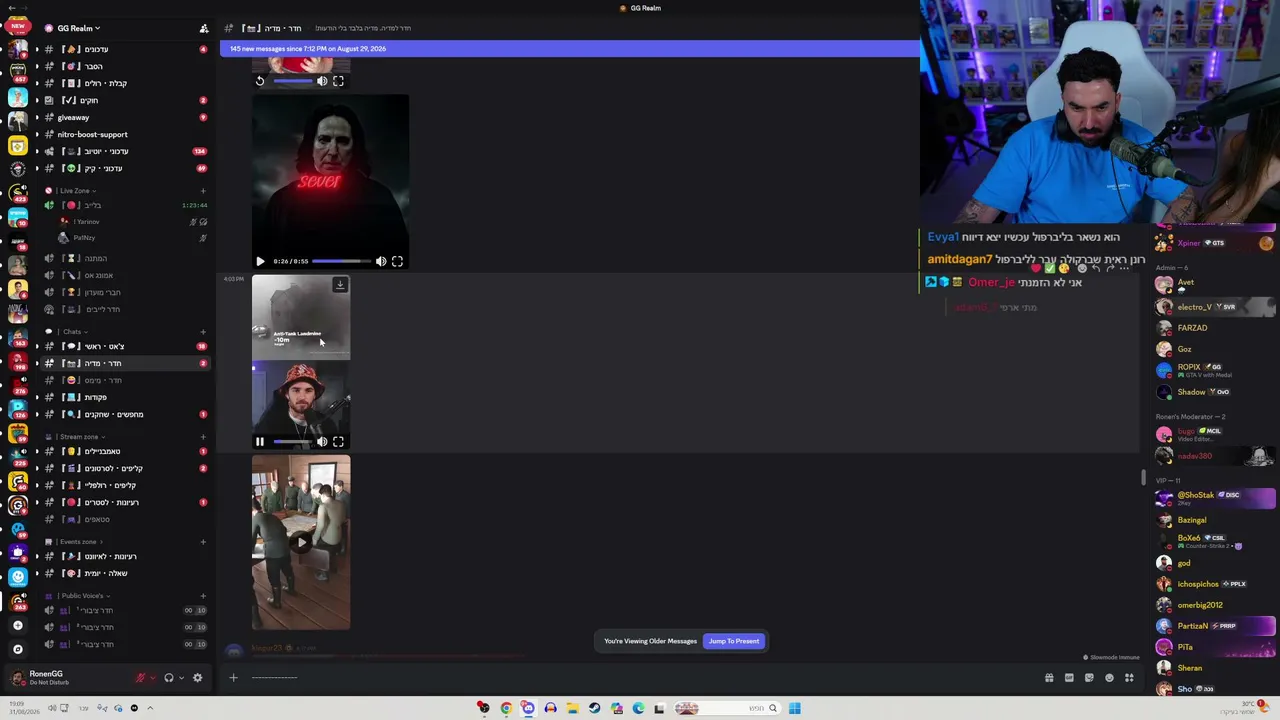Add a channel to Stream zone category
This screenshot has width=1280, height=720.
[x=203, y=437]
